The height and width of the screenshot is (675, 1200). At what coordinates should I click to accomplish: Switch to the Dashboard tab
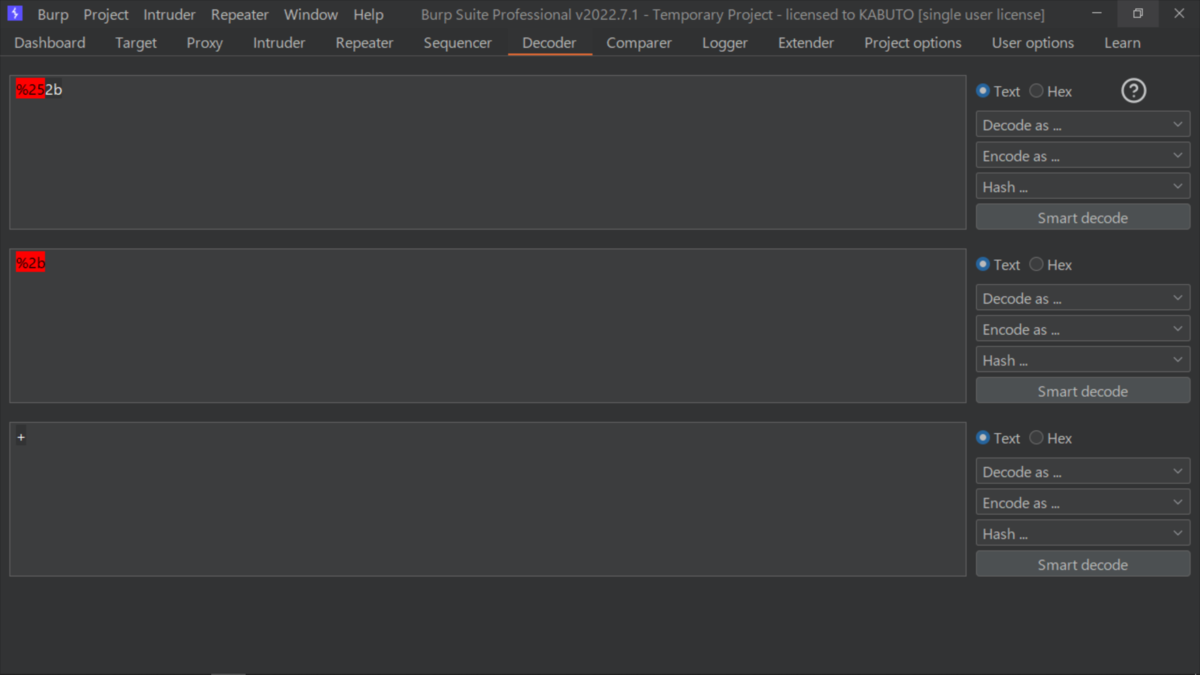tap(50, 43)
